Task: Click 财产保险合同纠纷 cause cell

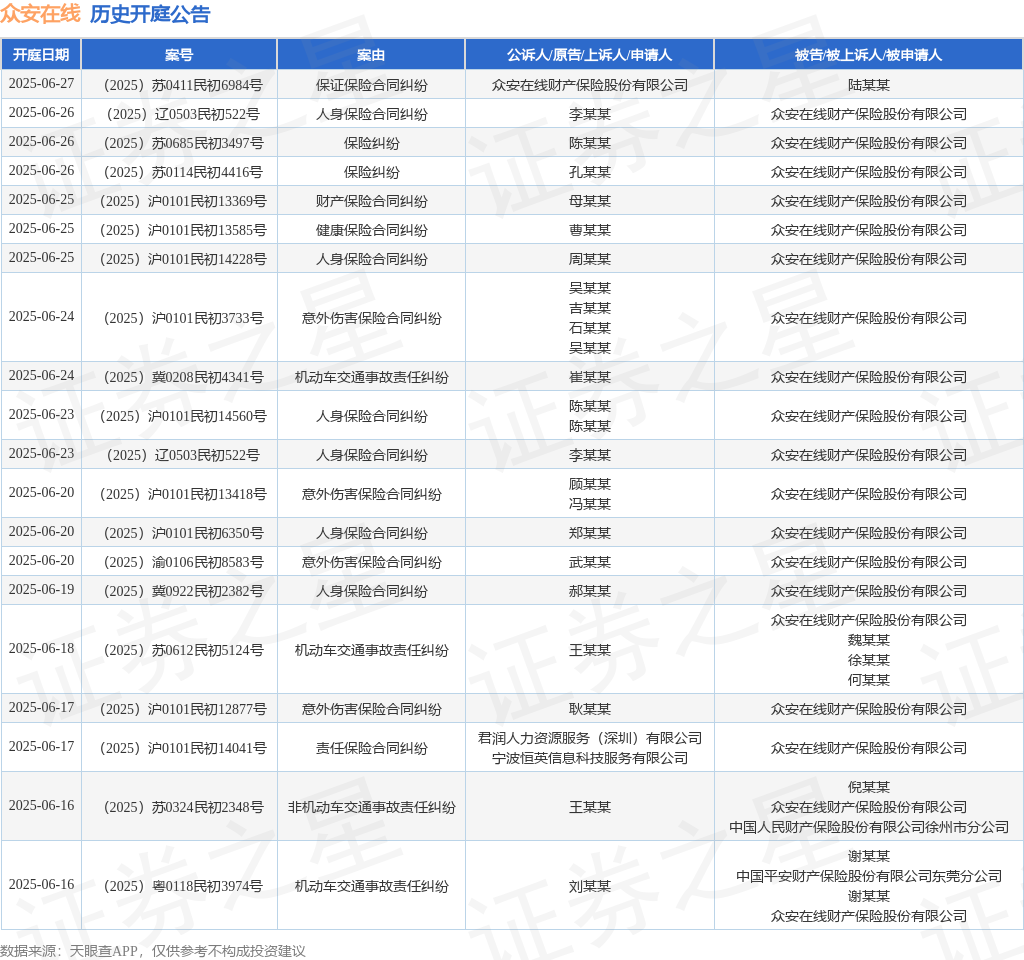Action: [x=372, y=201]
